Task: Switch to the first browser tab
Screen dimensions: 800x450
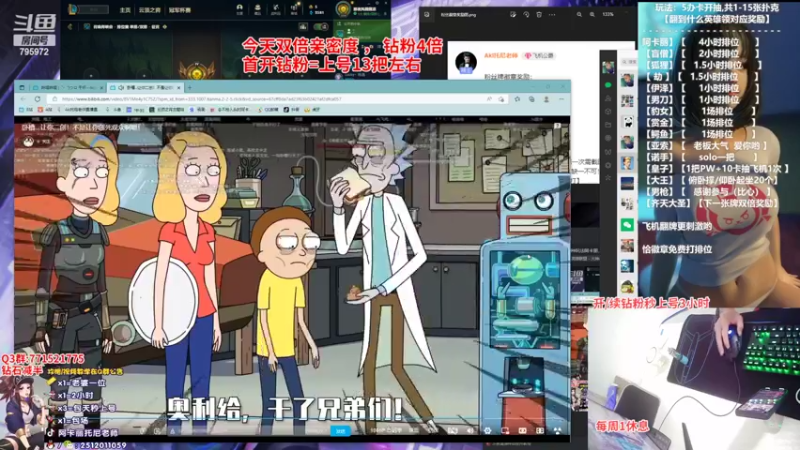Action: [x=66, y=88]
